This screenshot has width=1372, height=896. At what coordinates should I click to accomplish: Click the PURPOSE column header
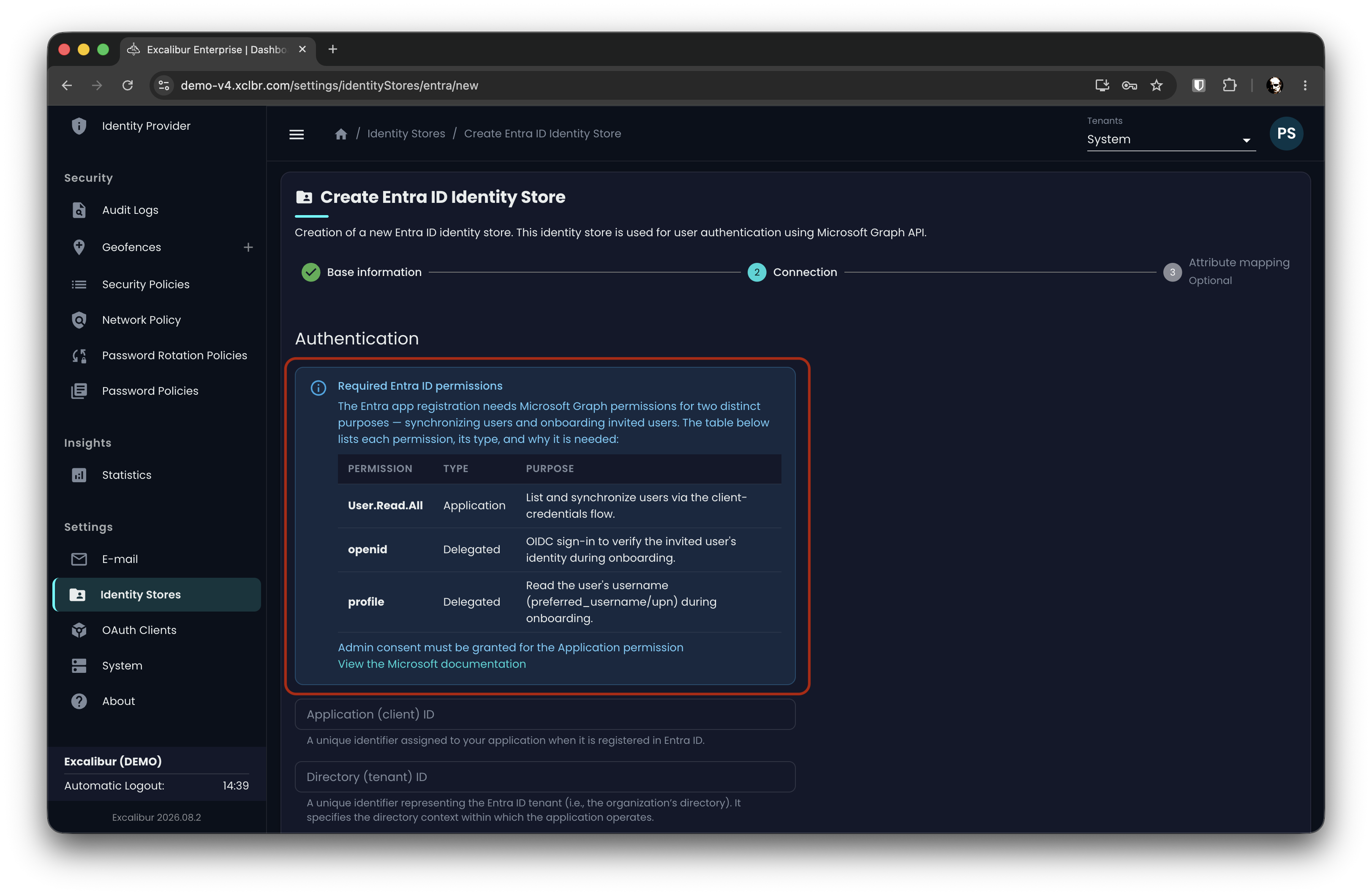coord(550,468)
